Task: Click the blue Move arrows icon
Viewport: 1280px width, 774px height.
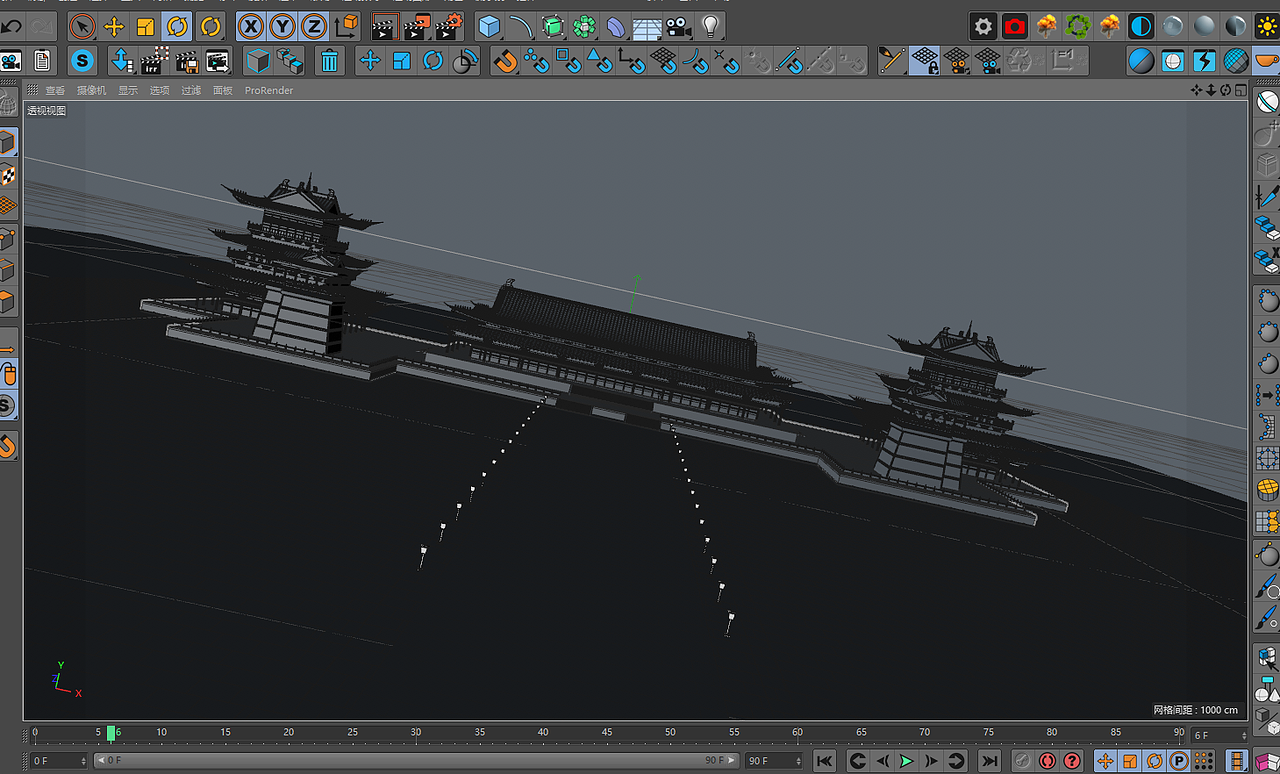Action: [x=370, y=61]
